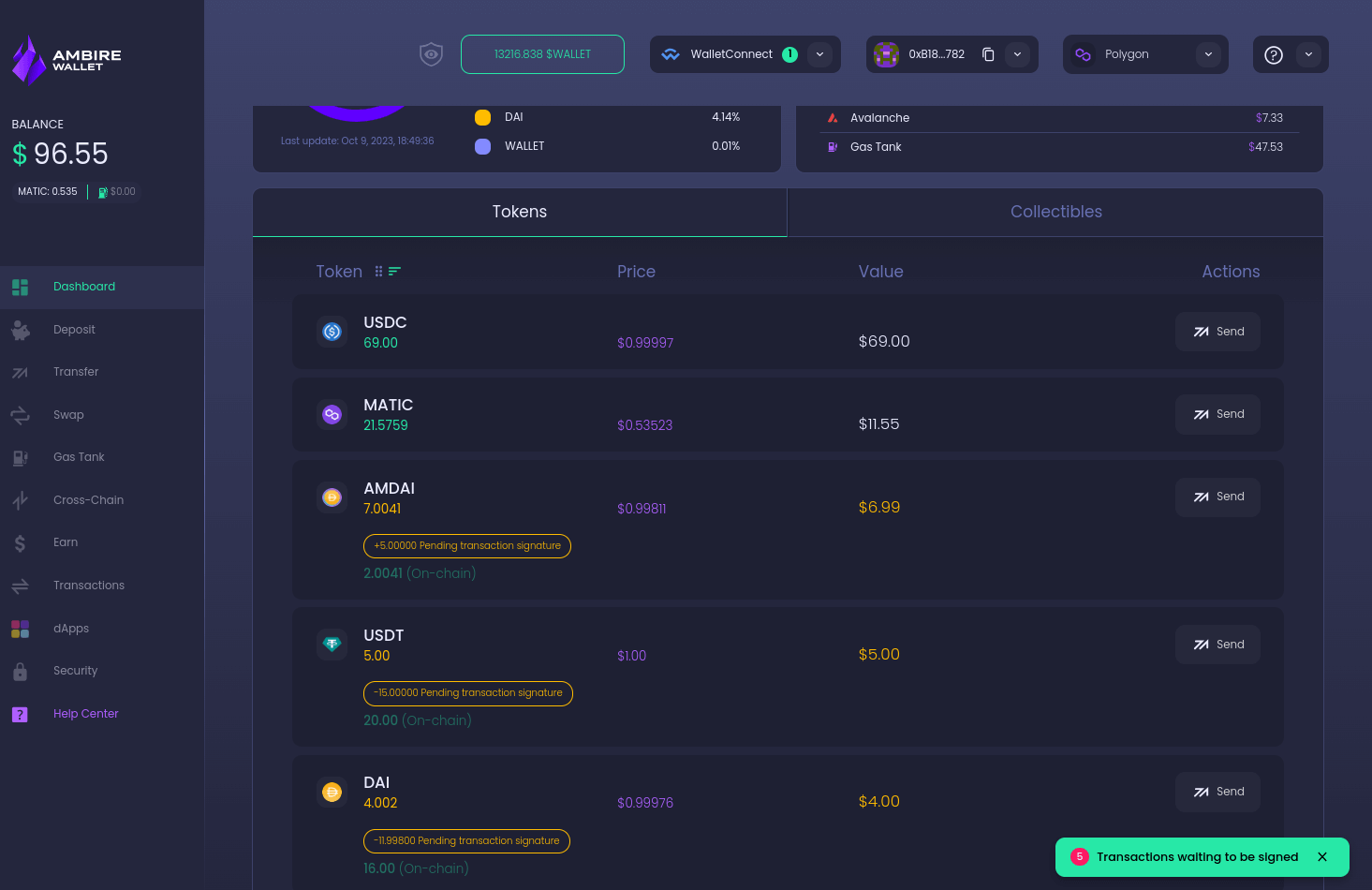
Task: Copy the wallet address 0xB18...782
Action: click(x=988, y=54)
